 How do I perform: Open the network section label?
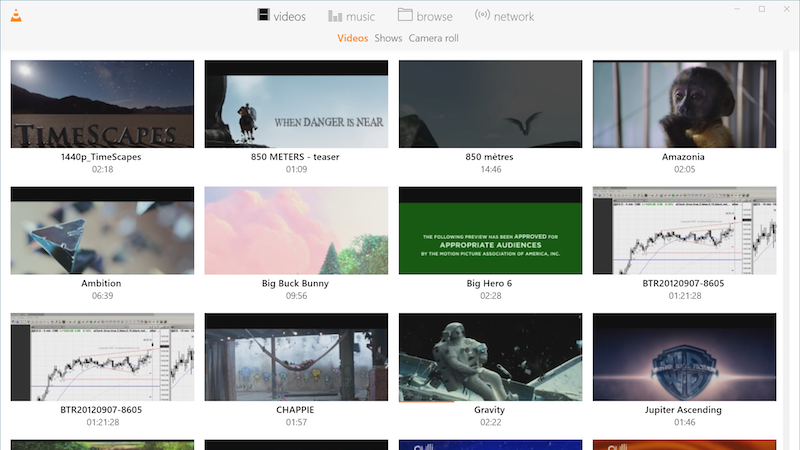pos(514,17)
